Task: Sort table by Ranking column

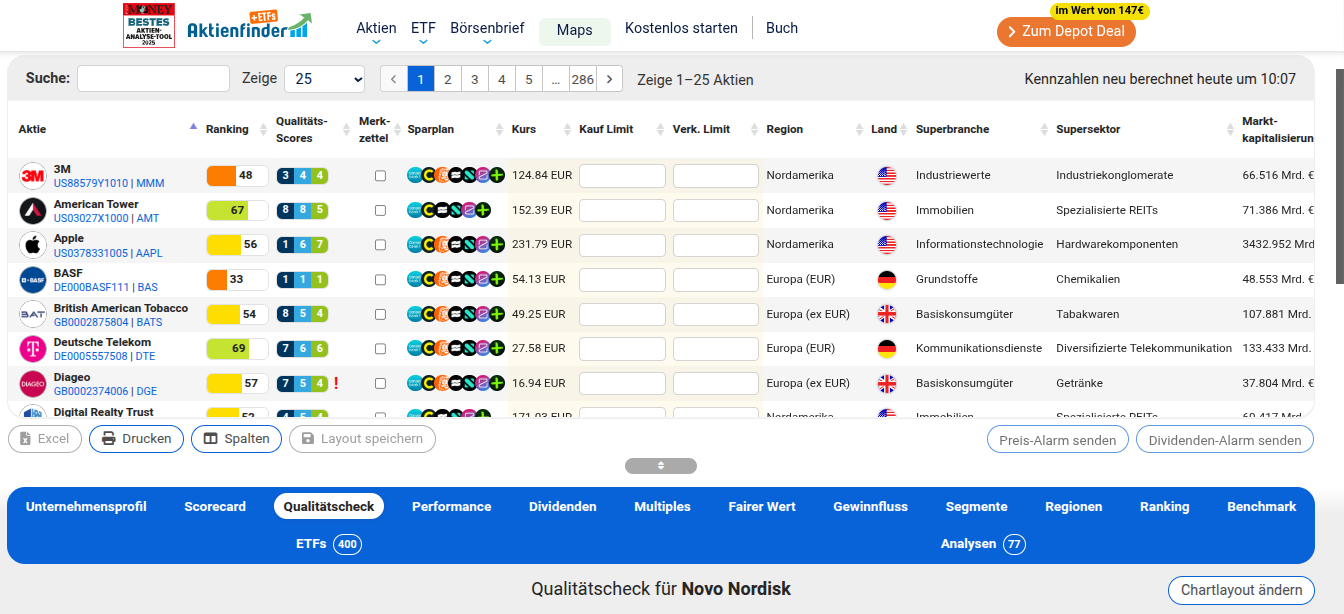Action: tap(235, 129)
